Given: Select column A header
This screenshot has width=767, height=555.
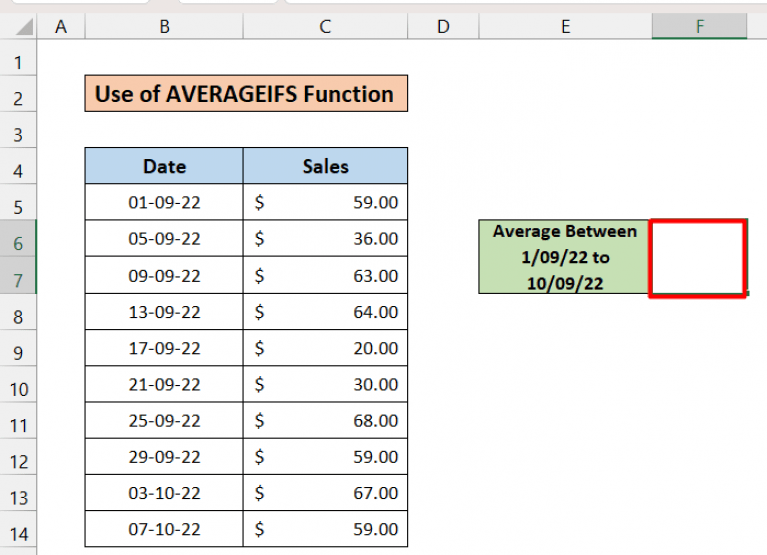Looking at the screenshot, I should tap(61, 26).
